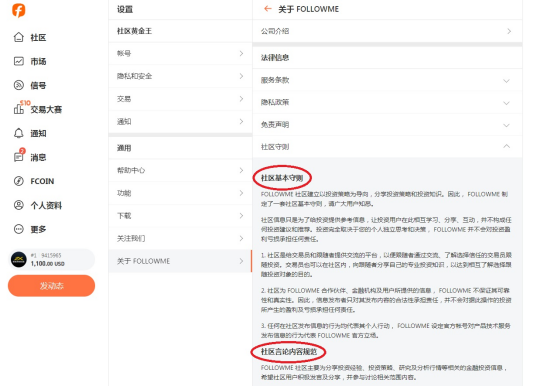Open the 个人资料 profile icon
This screenshot has width=554, height=386.
[x=19, y=205]
